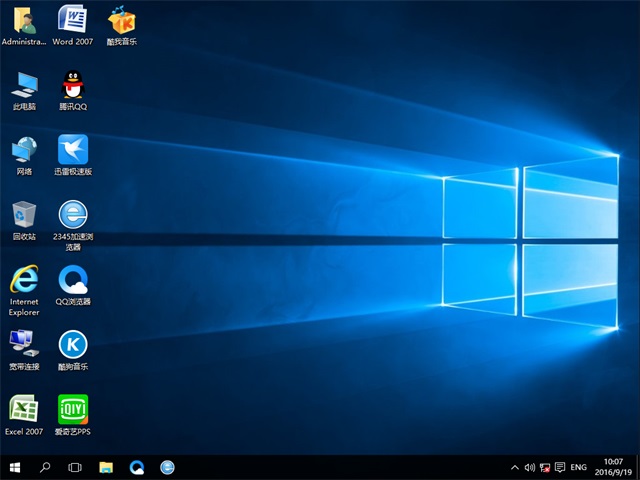Screen dimensions: 640x480
Task: Open the Windows Start menu
Action: [15, 467]
